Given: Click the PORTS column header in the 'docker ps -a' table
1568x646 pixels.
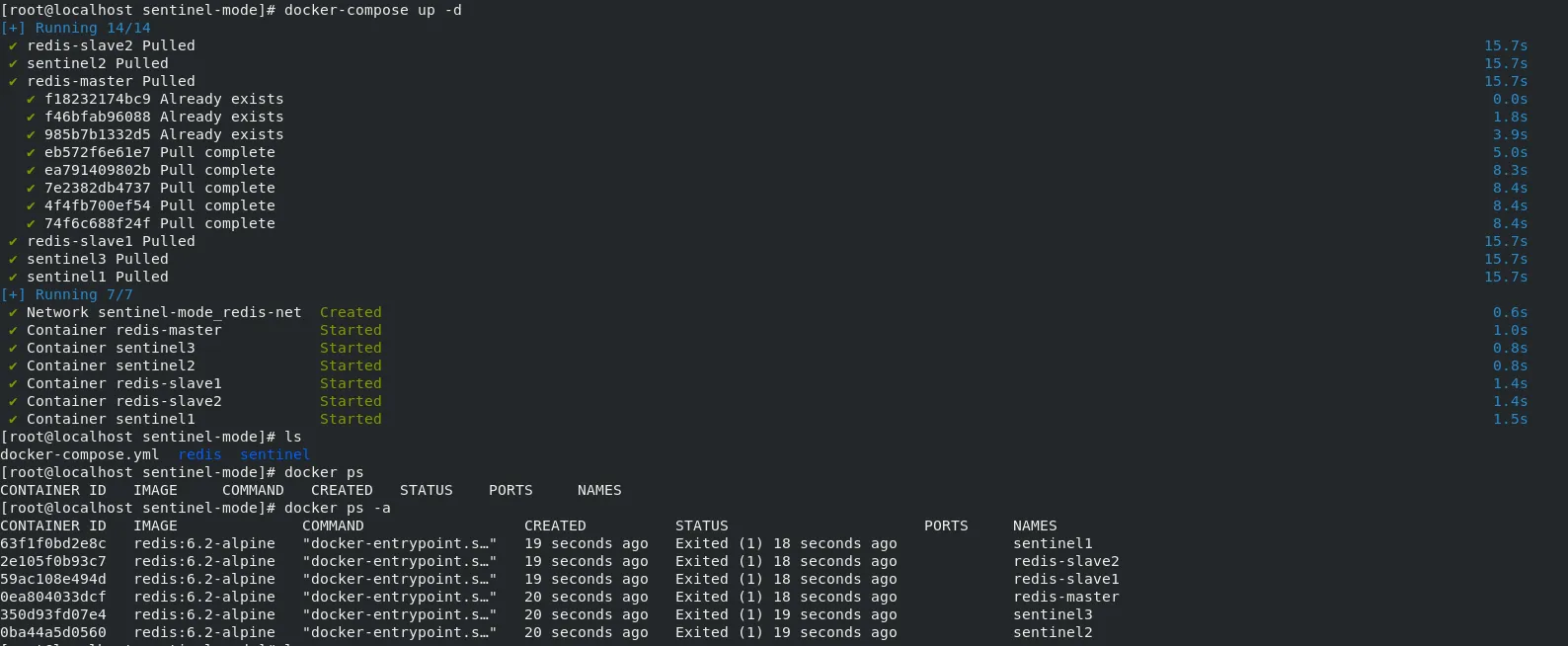Looking at the screenshot, I should point(946,525).
